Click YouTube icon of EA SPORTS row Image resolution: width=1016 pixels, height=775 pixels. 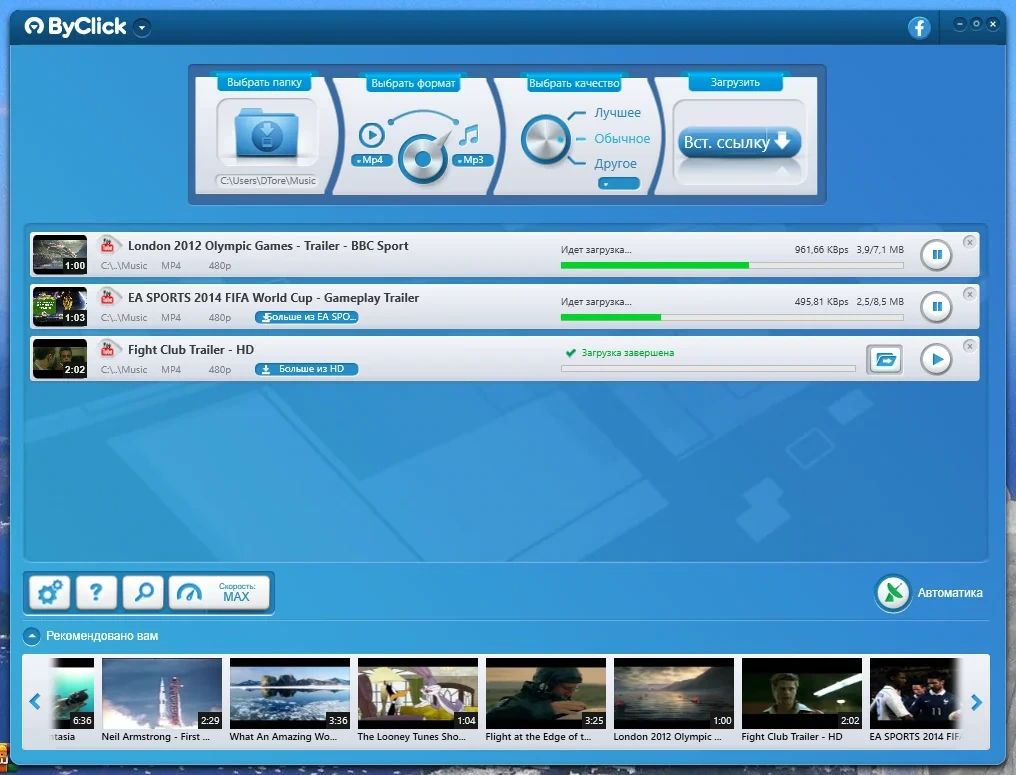[x=108, y=297]
